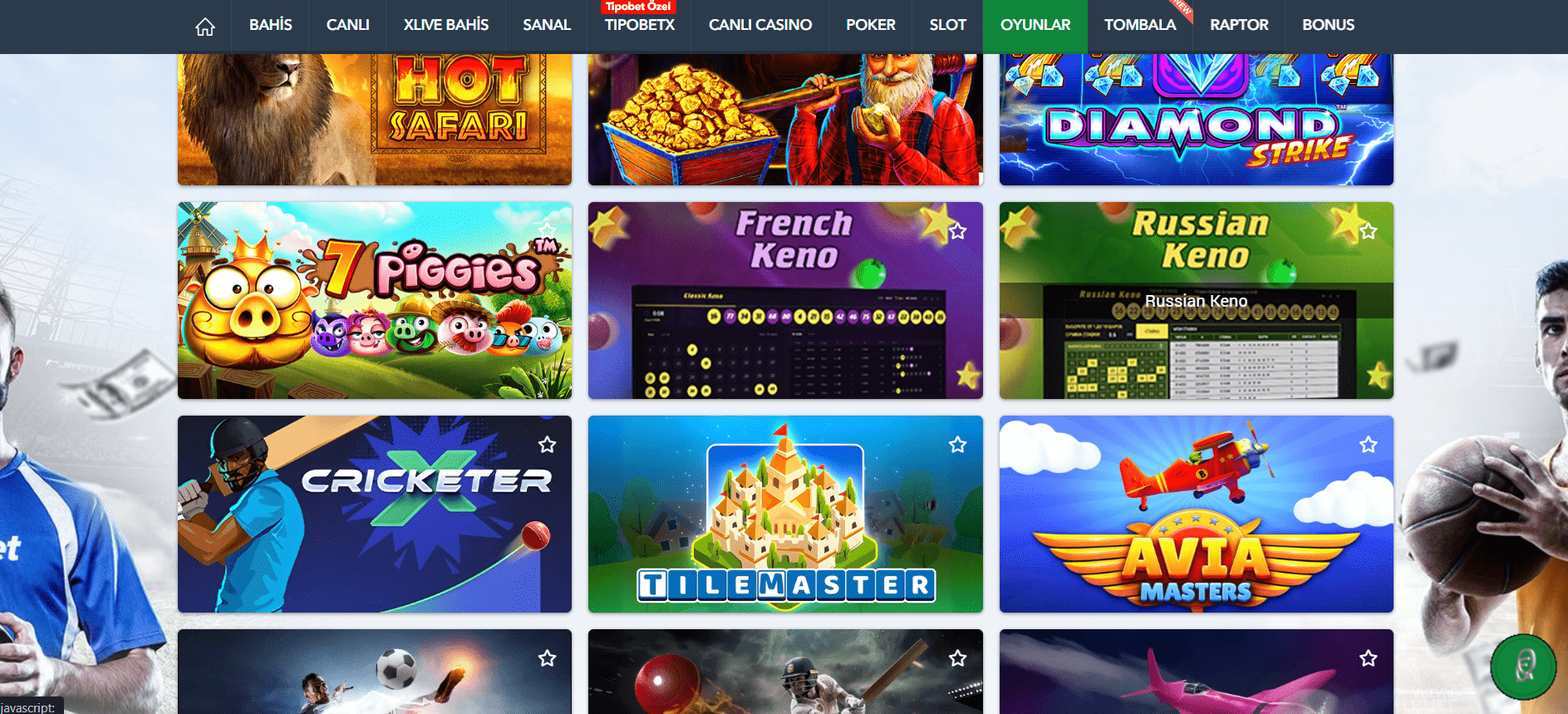
Task: Favorite the Russian Keno game star
Action: point(1368,231)
